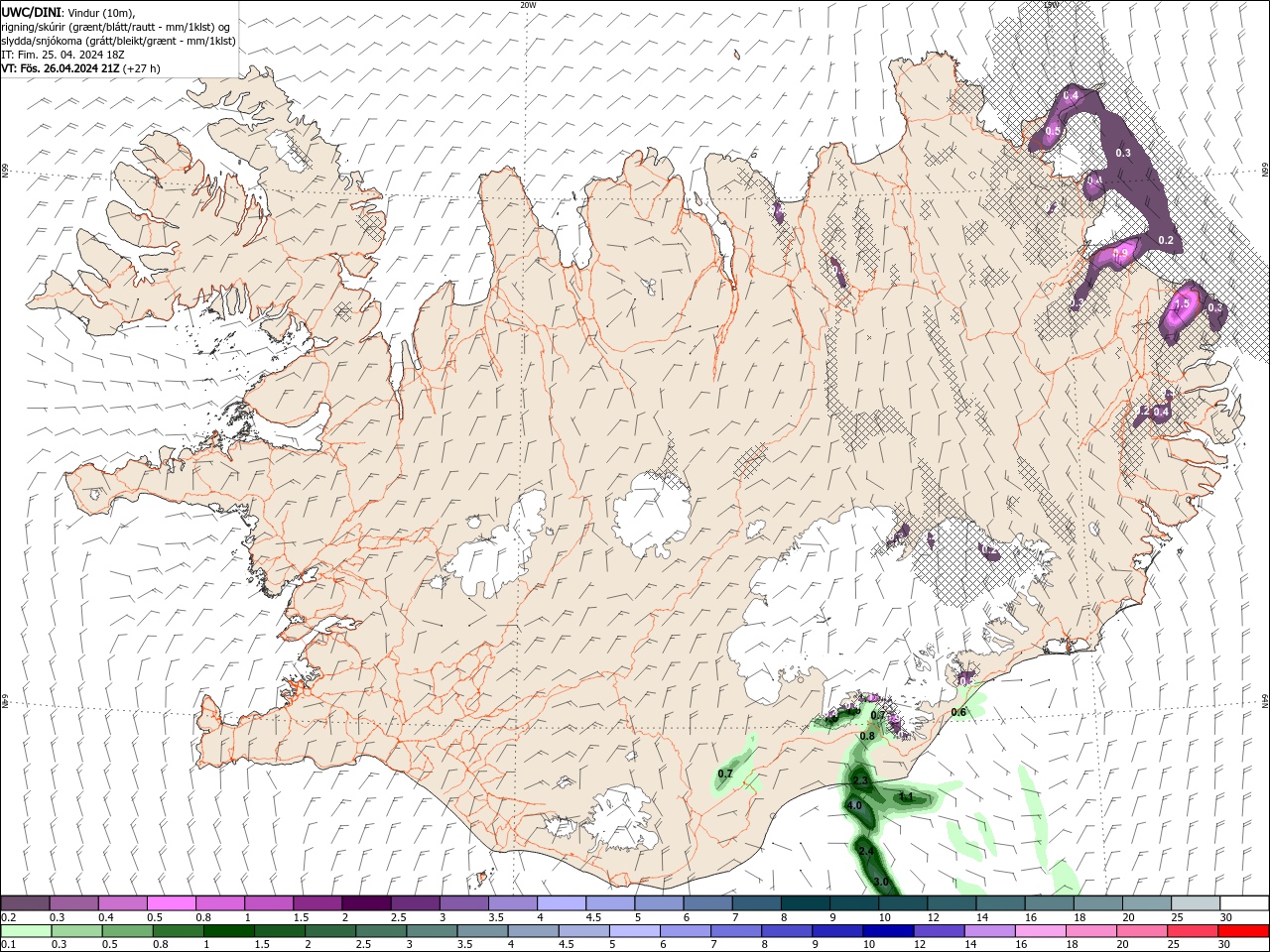Pick the snow legend swatch between 12 and 14
Image resolution: width=1270 pixels, height=952 pixels.
click(x=952, y=903)
